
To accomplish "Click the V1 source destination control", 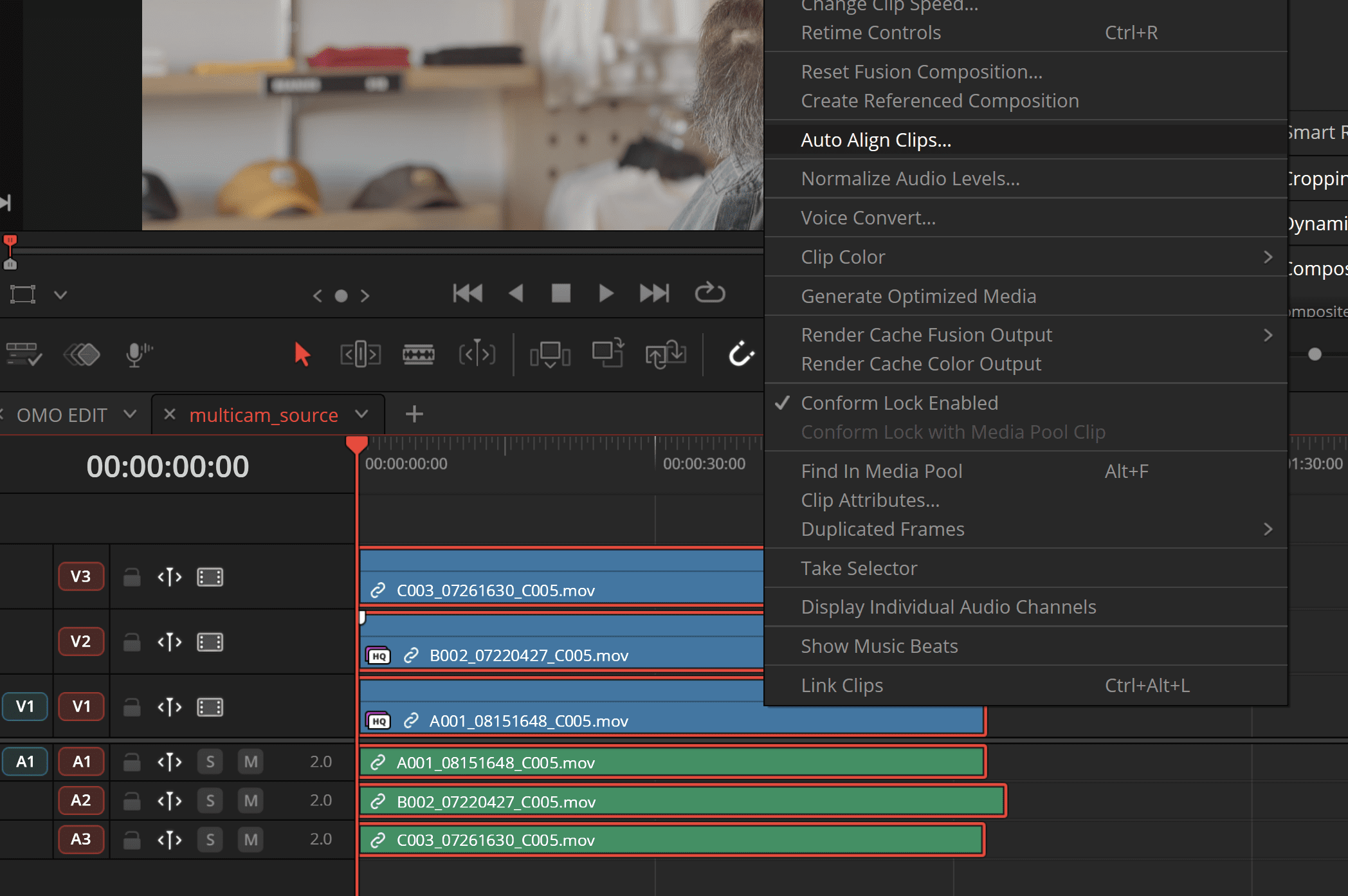I will pos(24,706).
